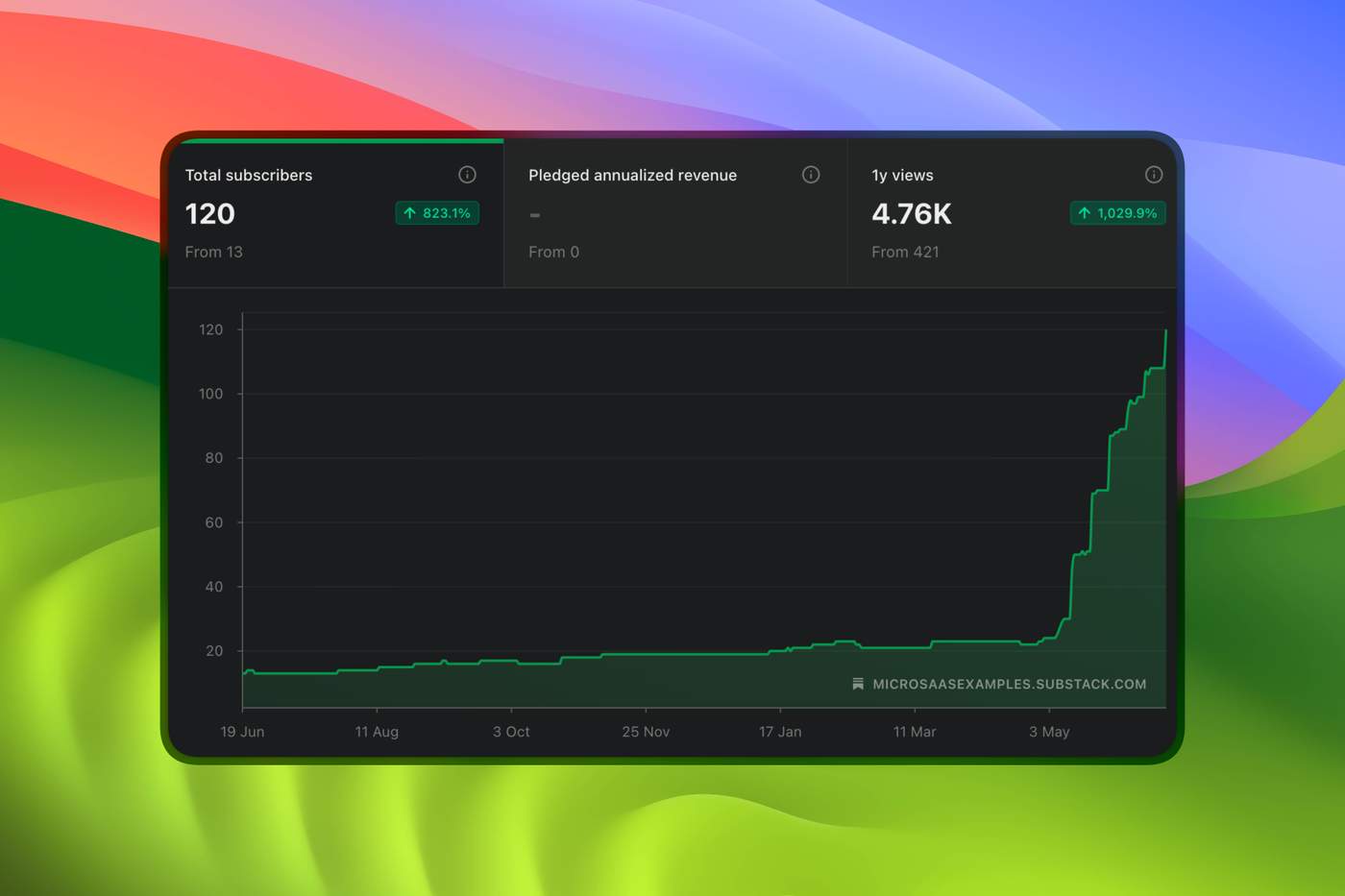This screenshot has width=1345, height=896.
Task: Click the Substack bookmark logo icon
Action: pyautogui.click(x=858, y=684)
